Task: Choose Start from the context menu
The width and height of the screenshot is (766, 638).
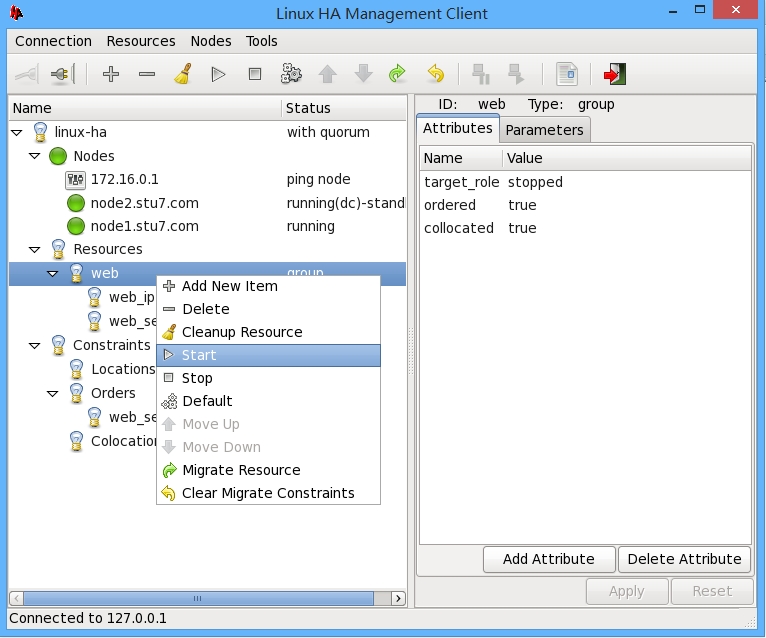Action: coord(268,355)
